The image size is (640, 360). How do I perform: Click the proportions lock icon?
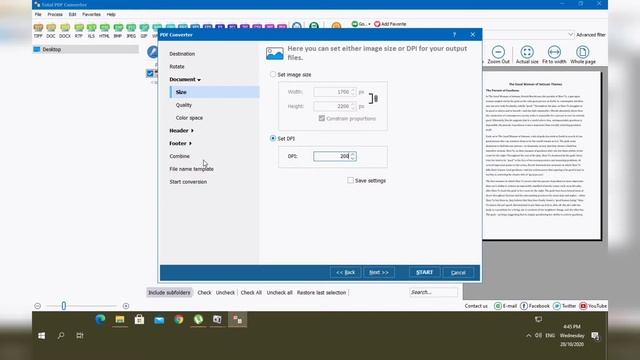pyautogui.click(x=373, y=99)
